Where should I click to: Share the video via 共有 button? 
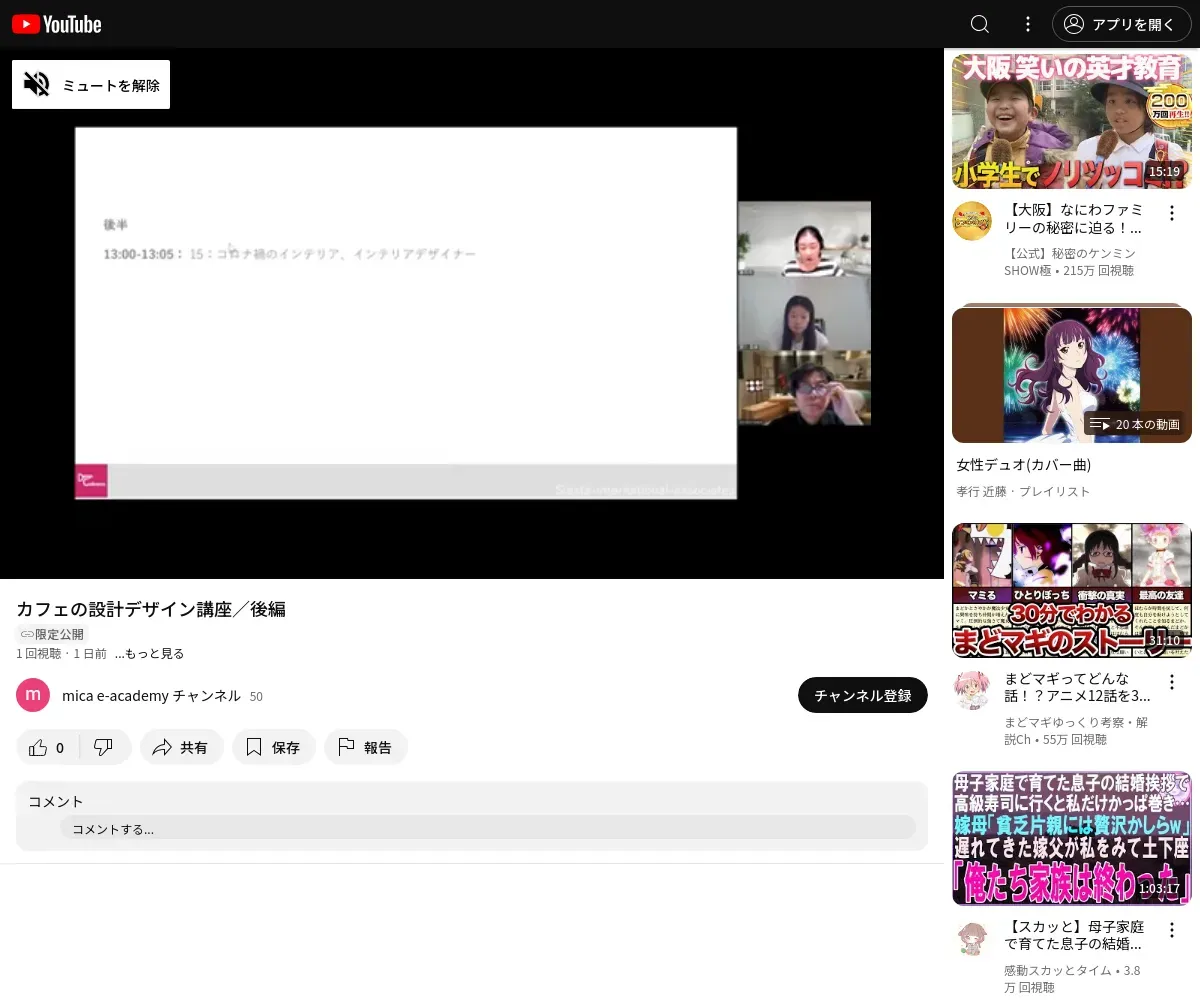181,747
